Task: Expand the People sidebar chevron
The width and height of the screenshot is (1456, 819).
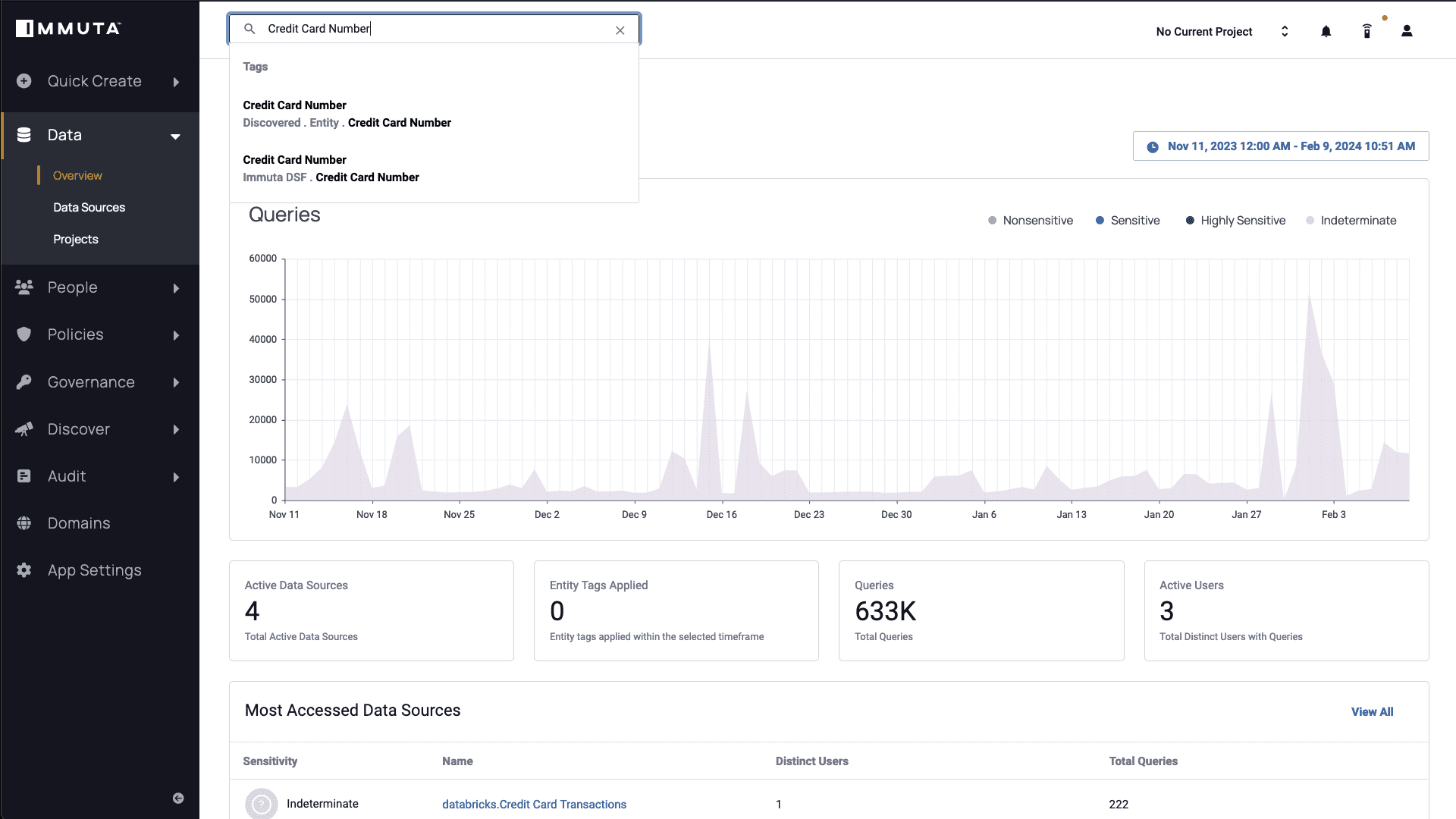Action: [176, 288]
